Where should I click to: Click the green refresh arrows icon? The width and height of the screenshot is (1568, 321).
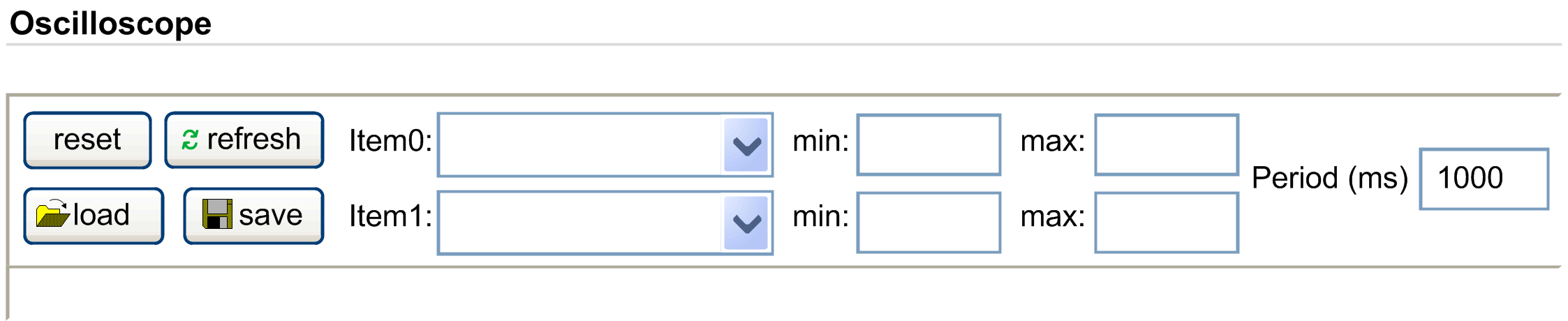[190, 140]
